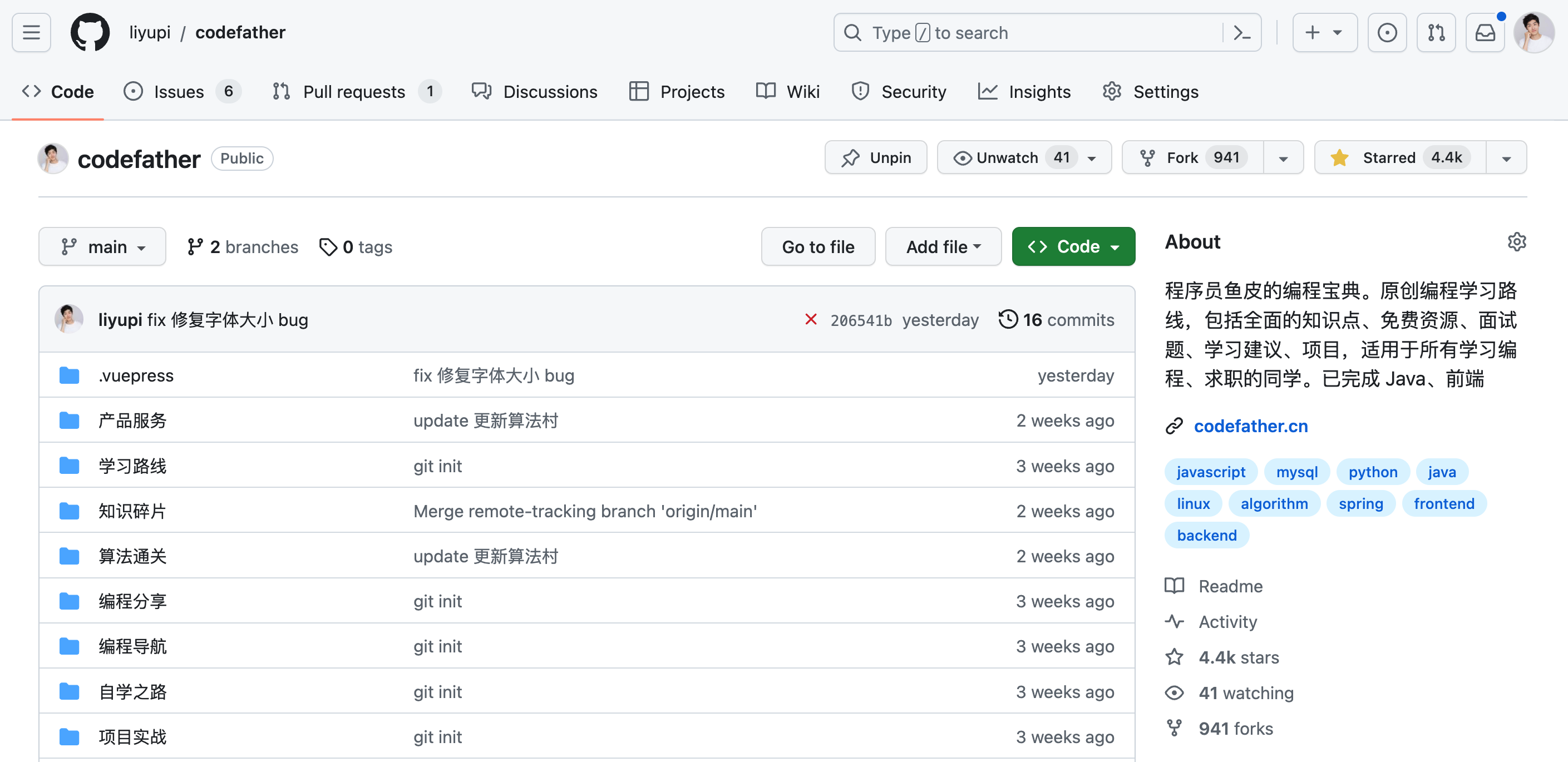Image resolution: width=1568 pixels, height=762 pixels.
Task: Open the notifications inbox icon
Action: pyautogui.click(x=1485, y=32)
